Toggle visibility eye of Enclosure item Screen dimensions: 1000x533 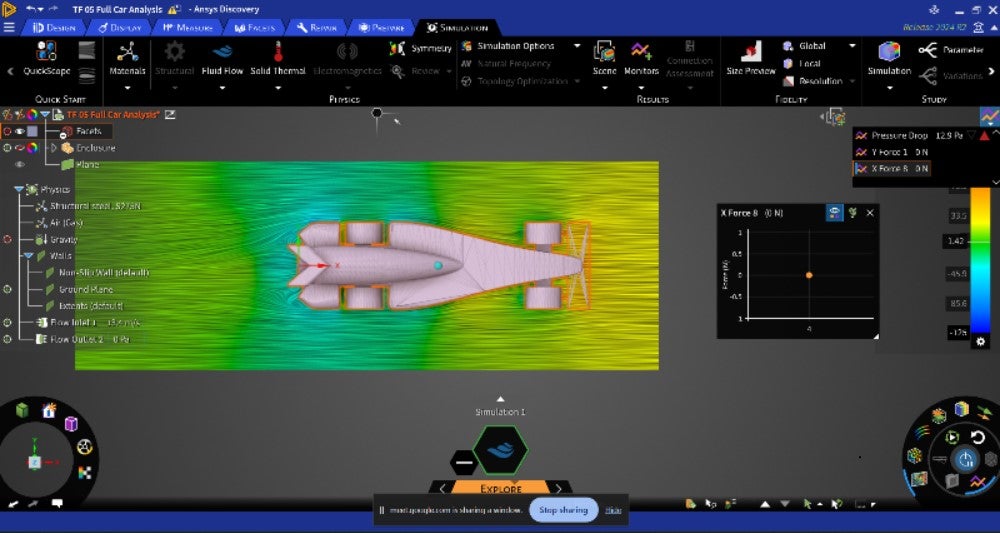20,148
